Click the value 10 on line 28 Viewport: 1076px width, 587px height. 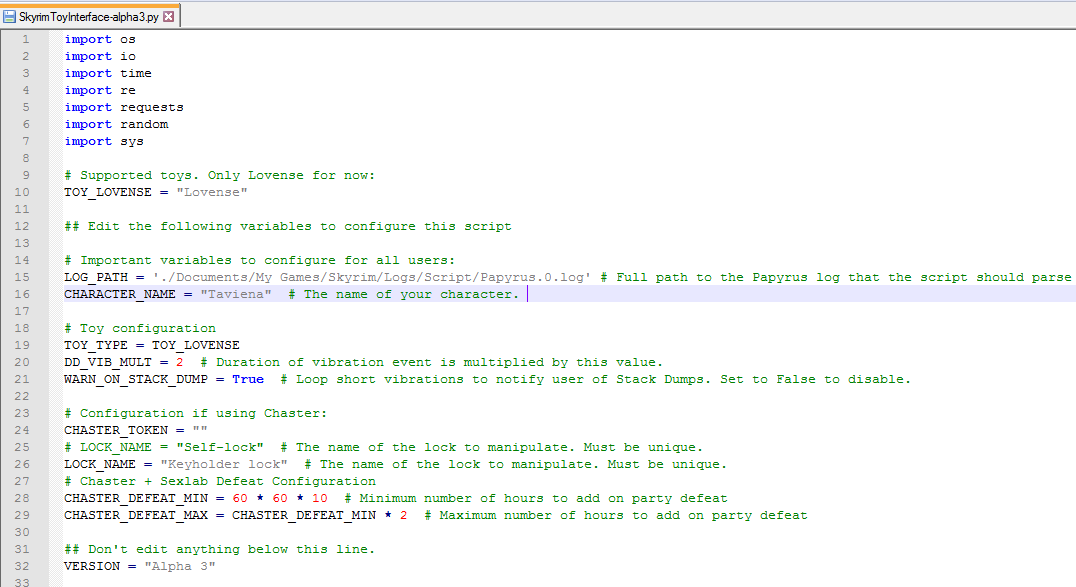[320, 498]
